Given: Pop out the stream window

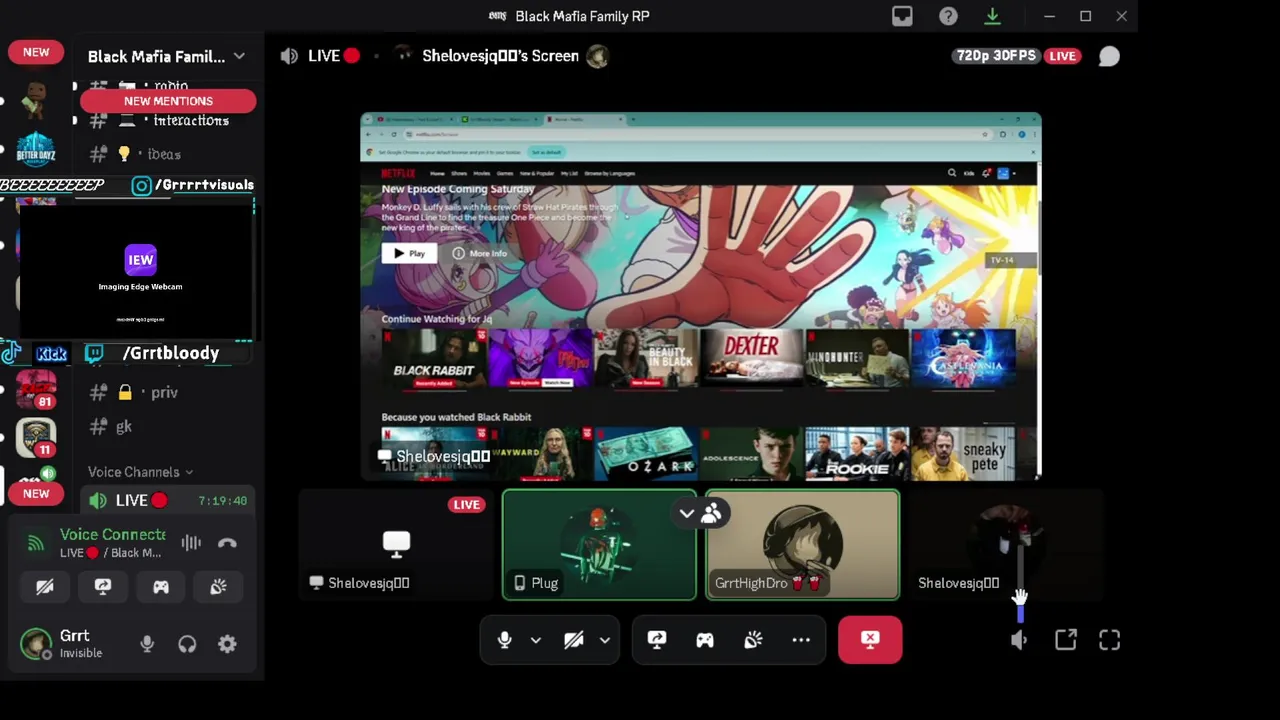Looking at the screenshot, I should [x=1066, y=640].
